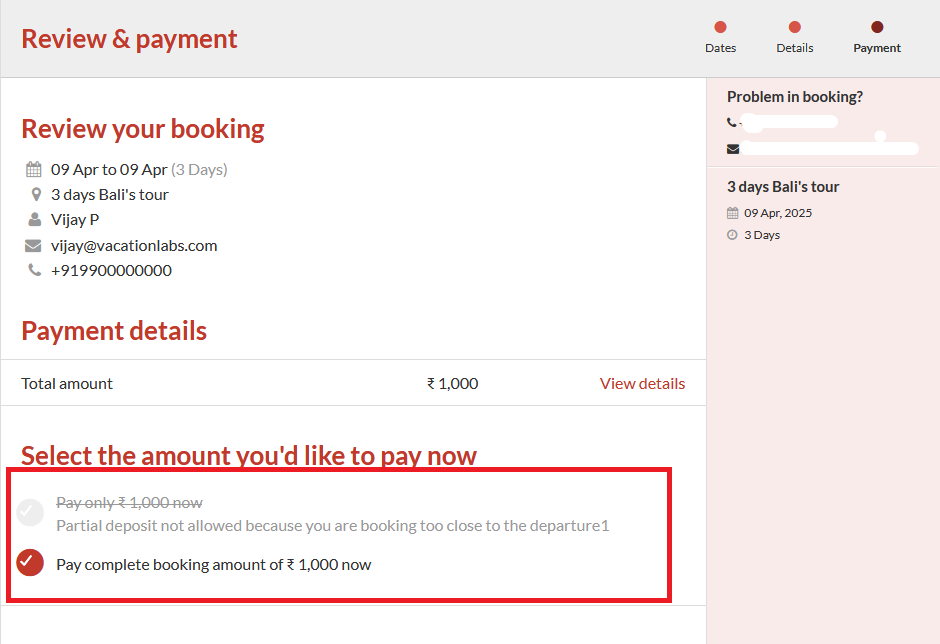Click the ₹ 1,000 total amount value

(x=452, y=383)
